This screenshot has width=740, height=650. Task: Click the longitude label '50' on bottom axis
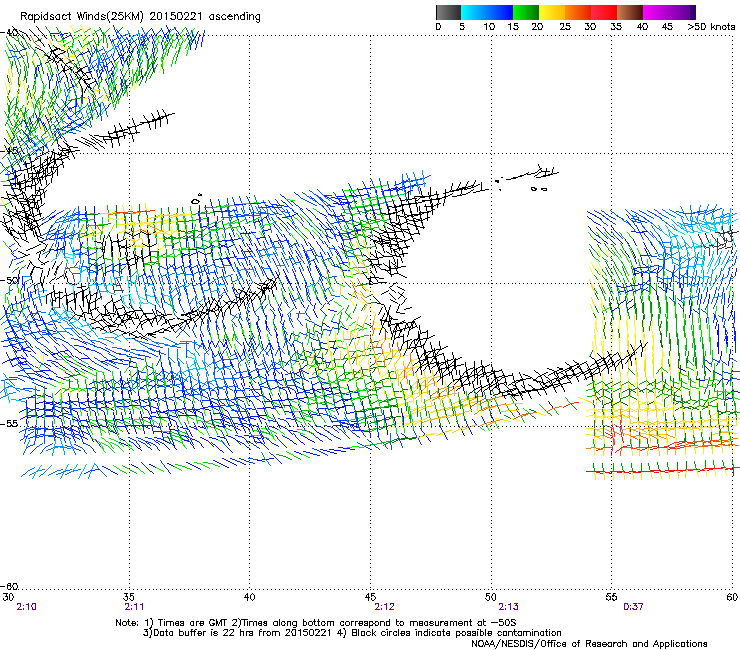(491, 597)
